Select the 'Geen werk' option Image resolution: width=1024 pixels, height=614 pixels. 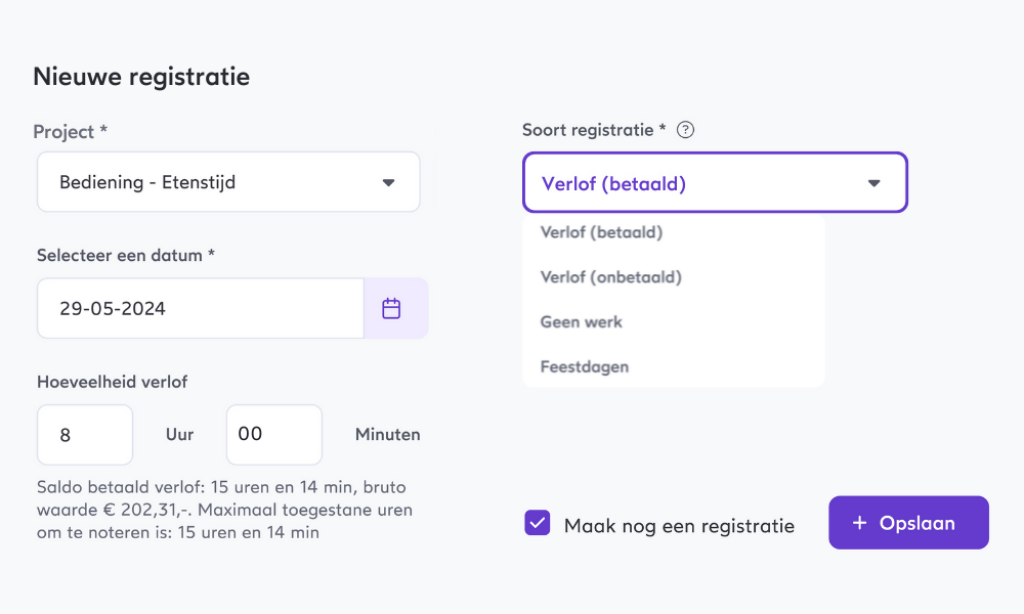pos(581,322)
